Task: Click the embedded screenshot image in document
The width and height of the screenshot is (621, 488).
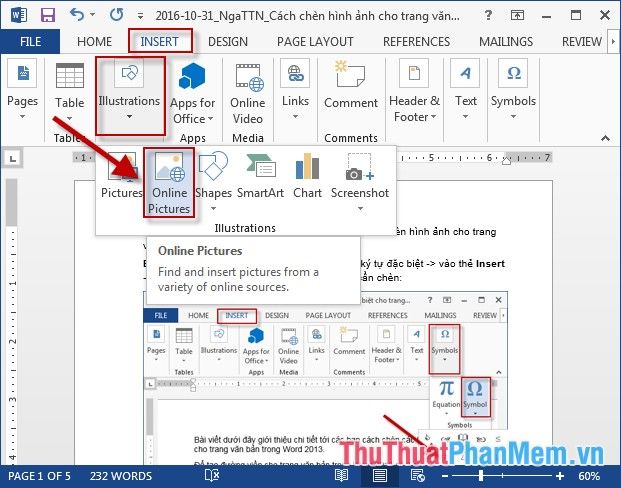Action: click(x=325, y=378)
